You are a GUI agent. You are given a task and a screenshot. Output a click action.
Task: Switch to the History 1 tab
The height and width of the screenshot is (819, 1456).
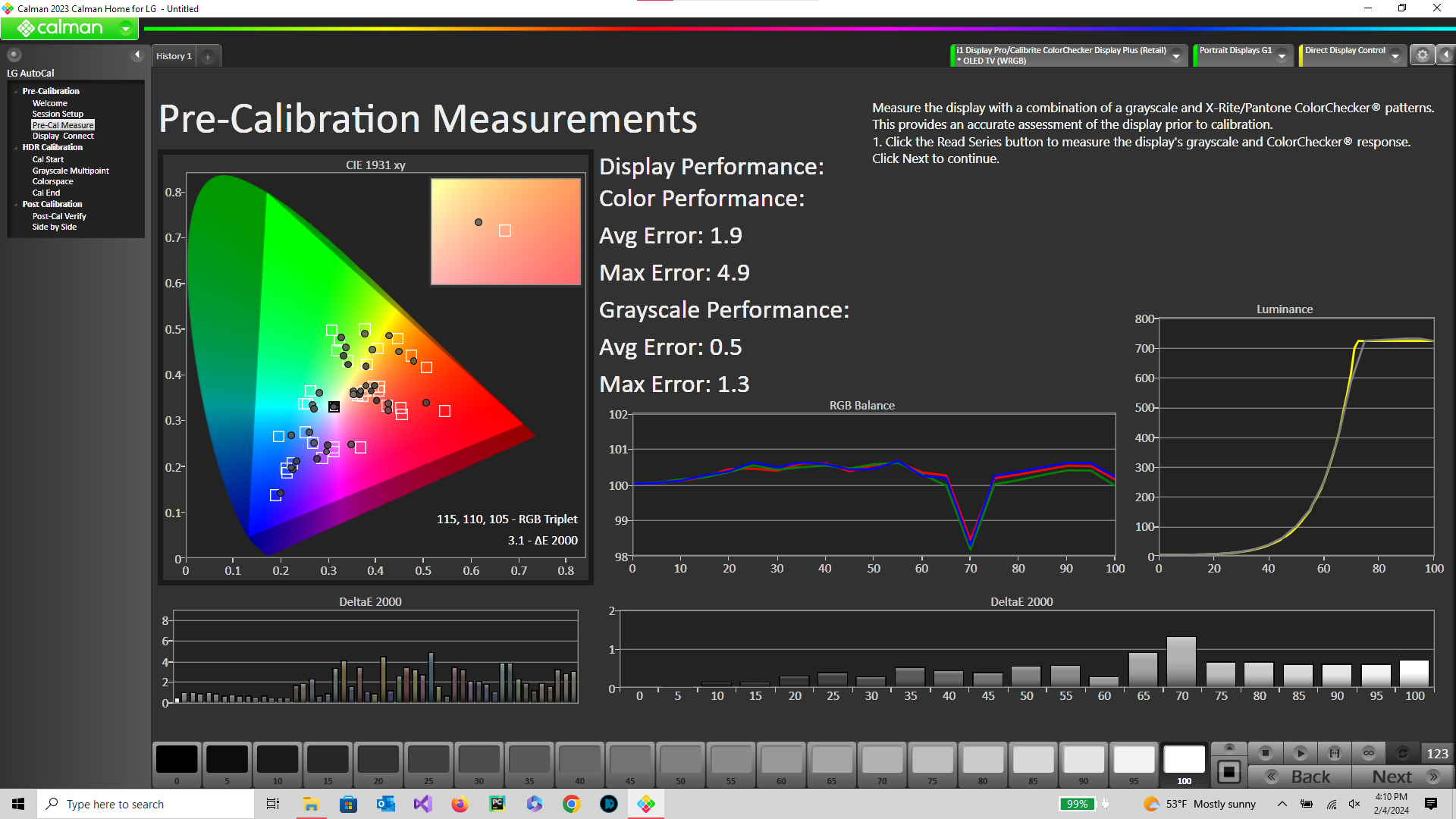point(174,57)
